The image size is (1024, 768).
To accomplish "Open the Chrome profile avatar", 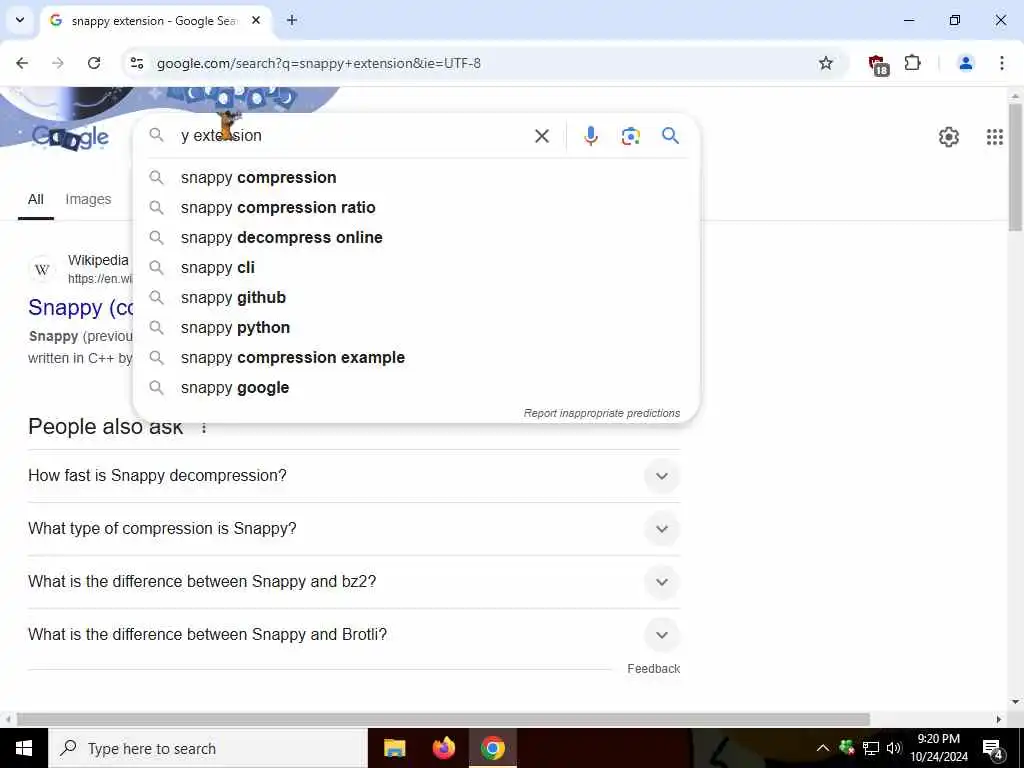I will [965, 63].
